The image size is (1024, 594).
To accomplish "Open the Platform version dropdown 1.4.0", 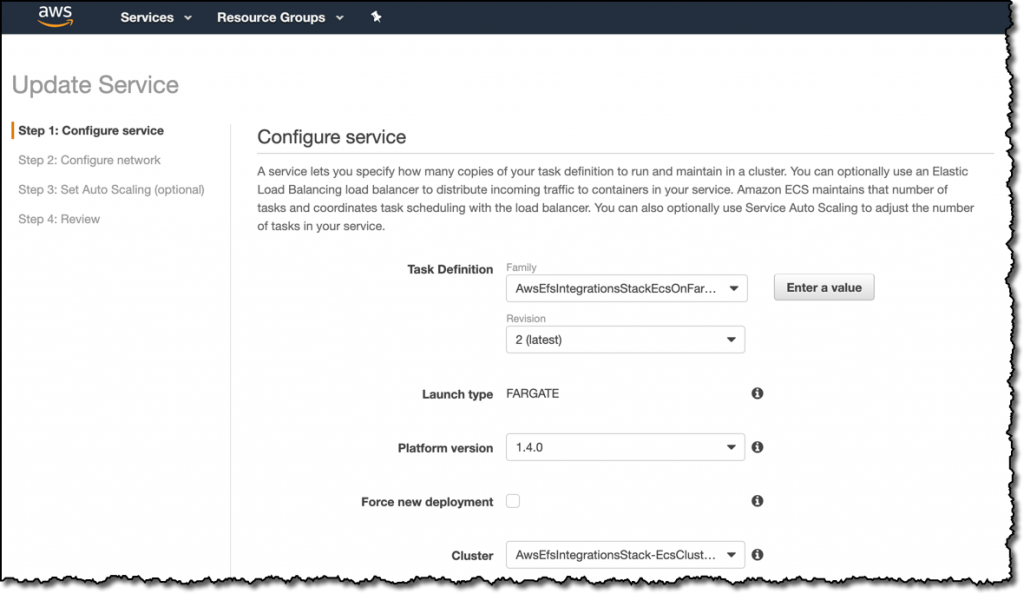I will coord(625,447).
